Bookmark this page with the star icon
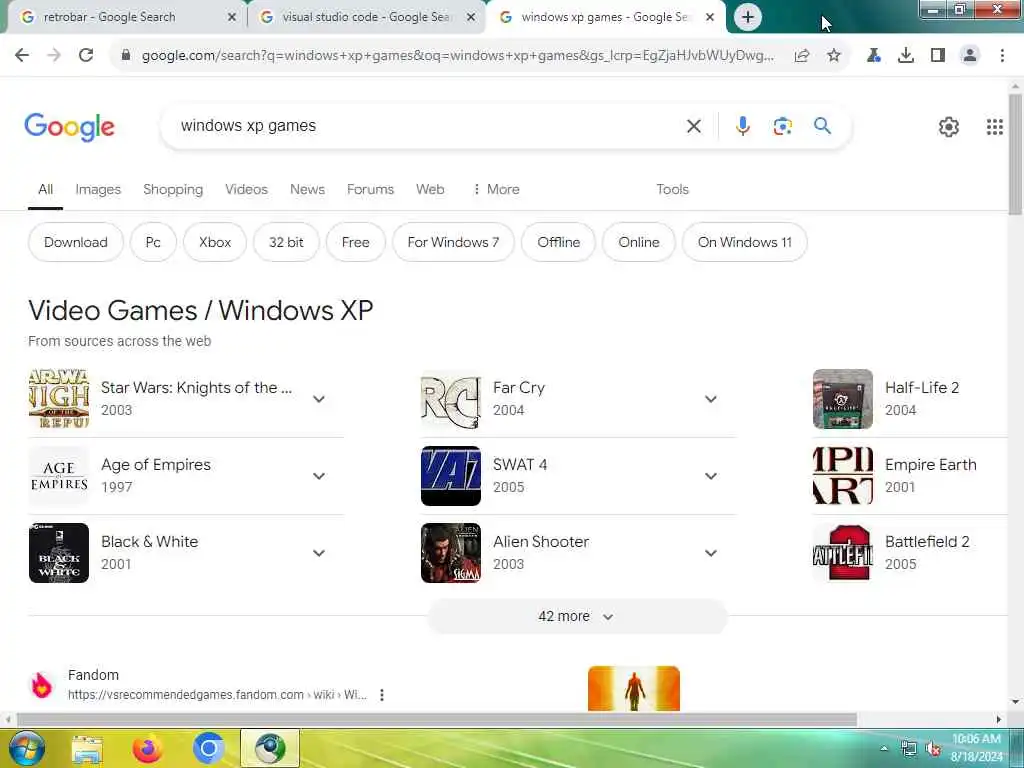The width and height of the screenshot is (1024, 768). click(834, 56)
